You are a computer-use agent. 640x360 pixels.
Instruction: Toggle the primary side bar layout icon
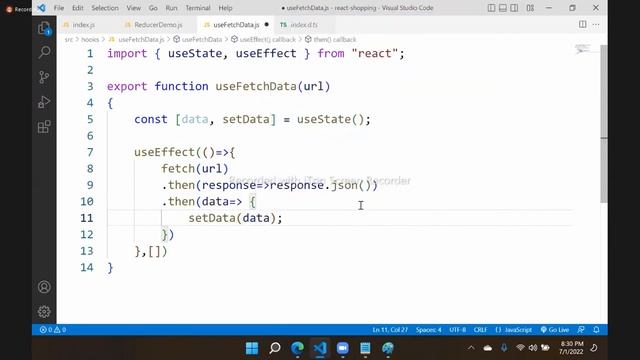[491, 8]
